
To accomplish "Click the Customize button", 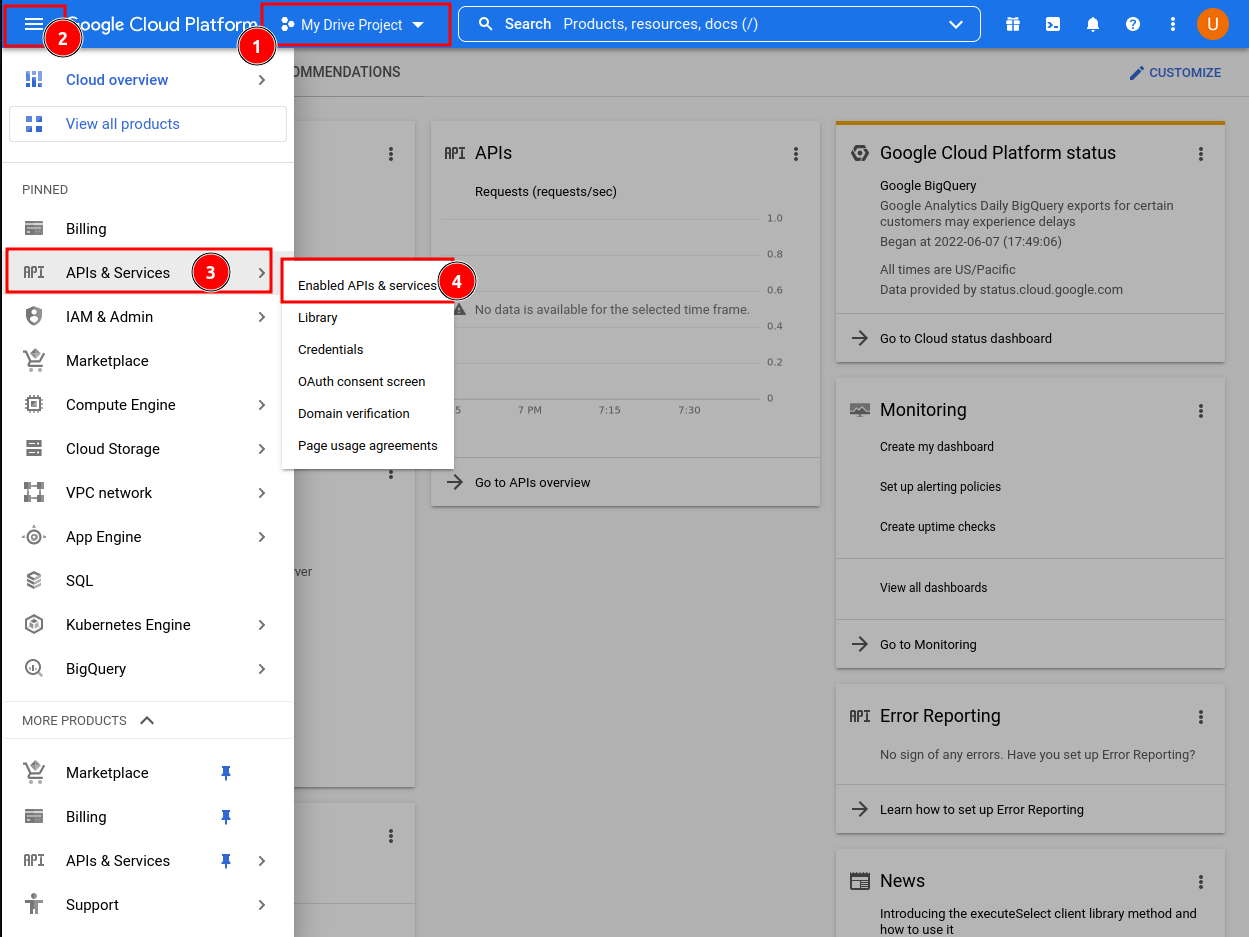I will coord(1175,73).
